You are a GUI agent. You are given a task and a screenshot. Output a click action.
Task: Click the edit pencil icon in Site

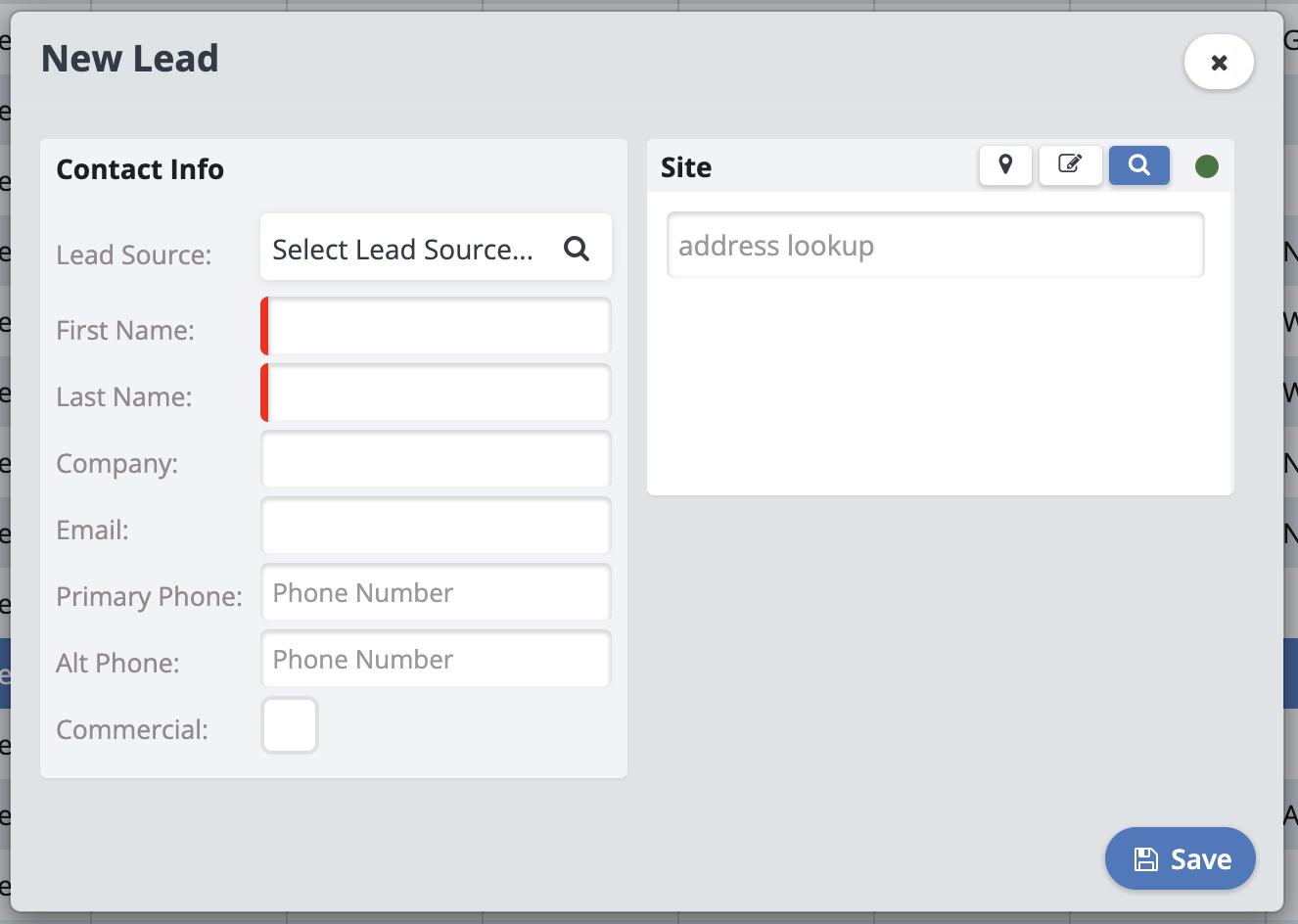(1070, 165)
